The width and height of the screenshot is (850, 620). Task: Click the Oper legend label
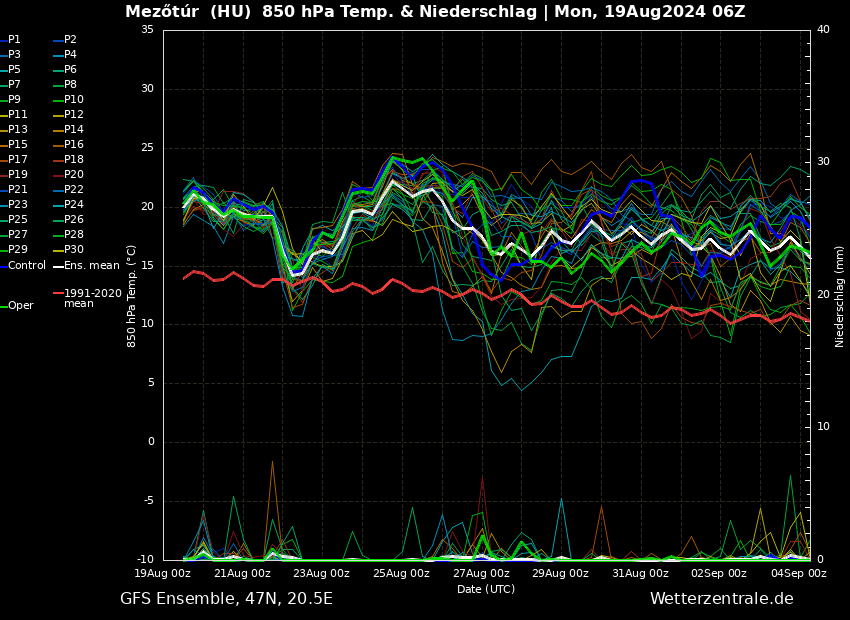(20, 306)
